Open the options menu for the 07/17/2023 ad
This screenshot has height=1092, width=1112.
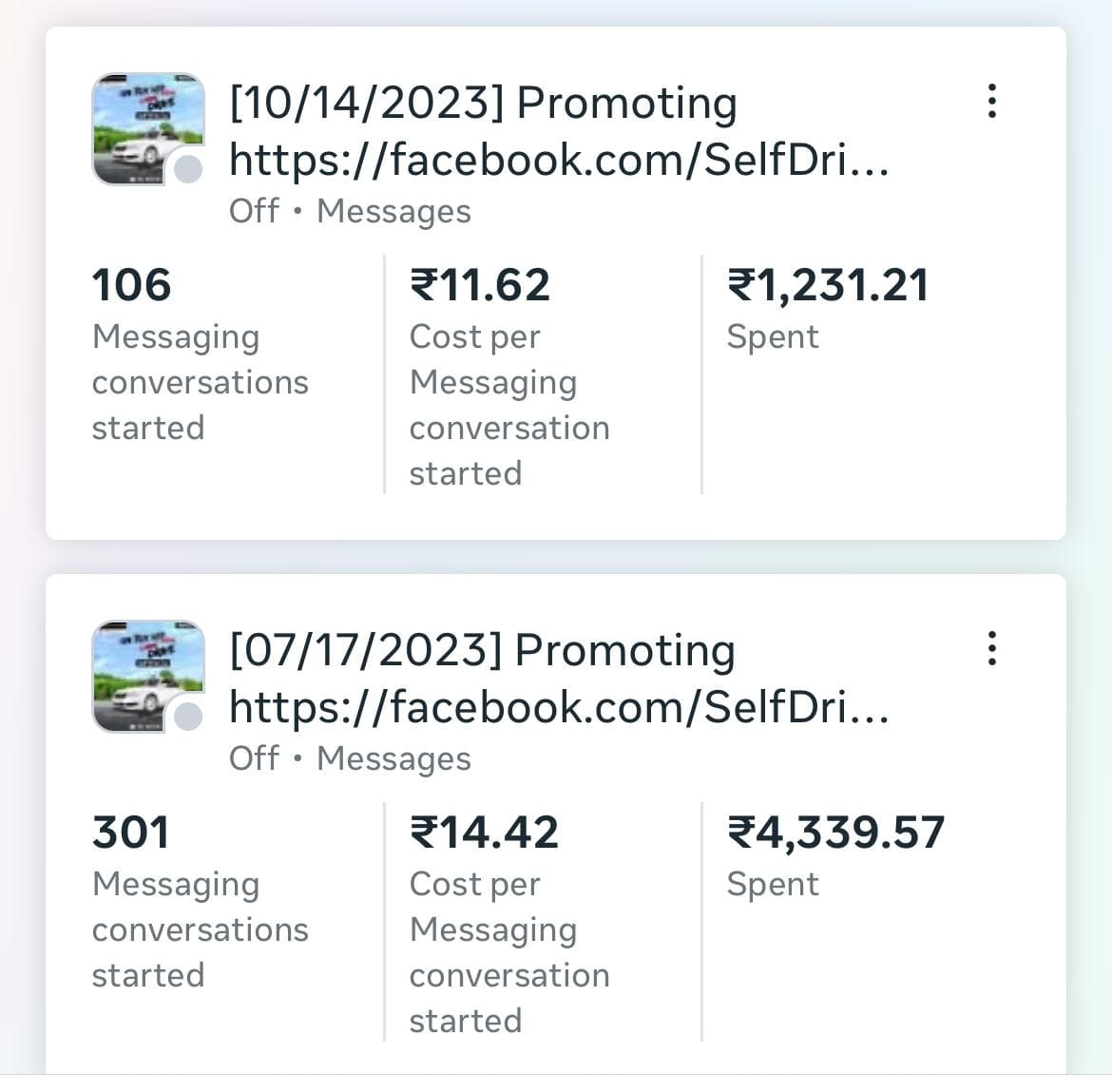pyautogui.click(x=991, y=648)
